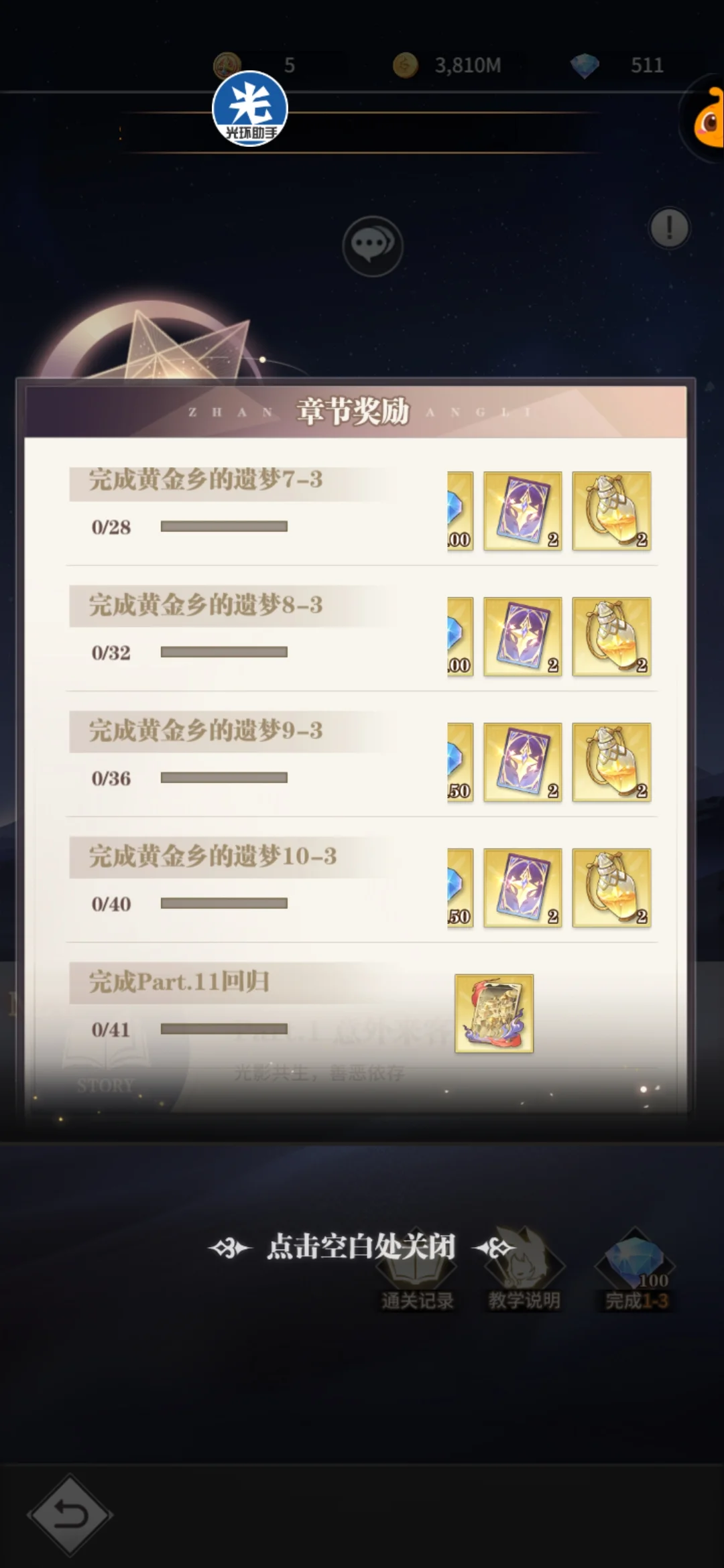Screen dimensions: 724x1568
Task: Tap the blue diamond currency icon
Action: [x=585, y=66]
